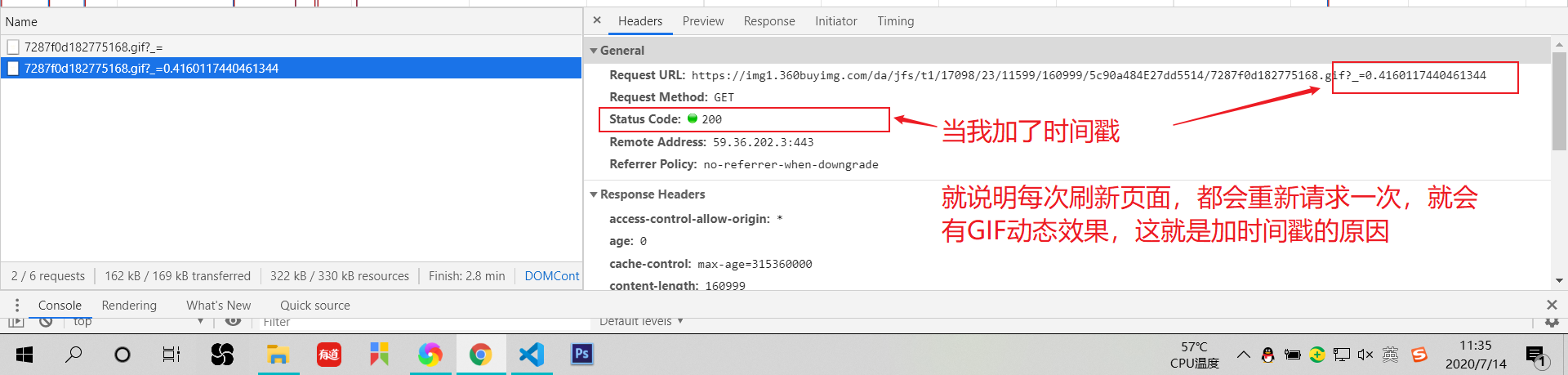Viewport: 1568px width, 375px height.
Task: Click the Remote Address 59.36.202.3:443 value
Action: (763, 142)
